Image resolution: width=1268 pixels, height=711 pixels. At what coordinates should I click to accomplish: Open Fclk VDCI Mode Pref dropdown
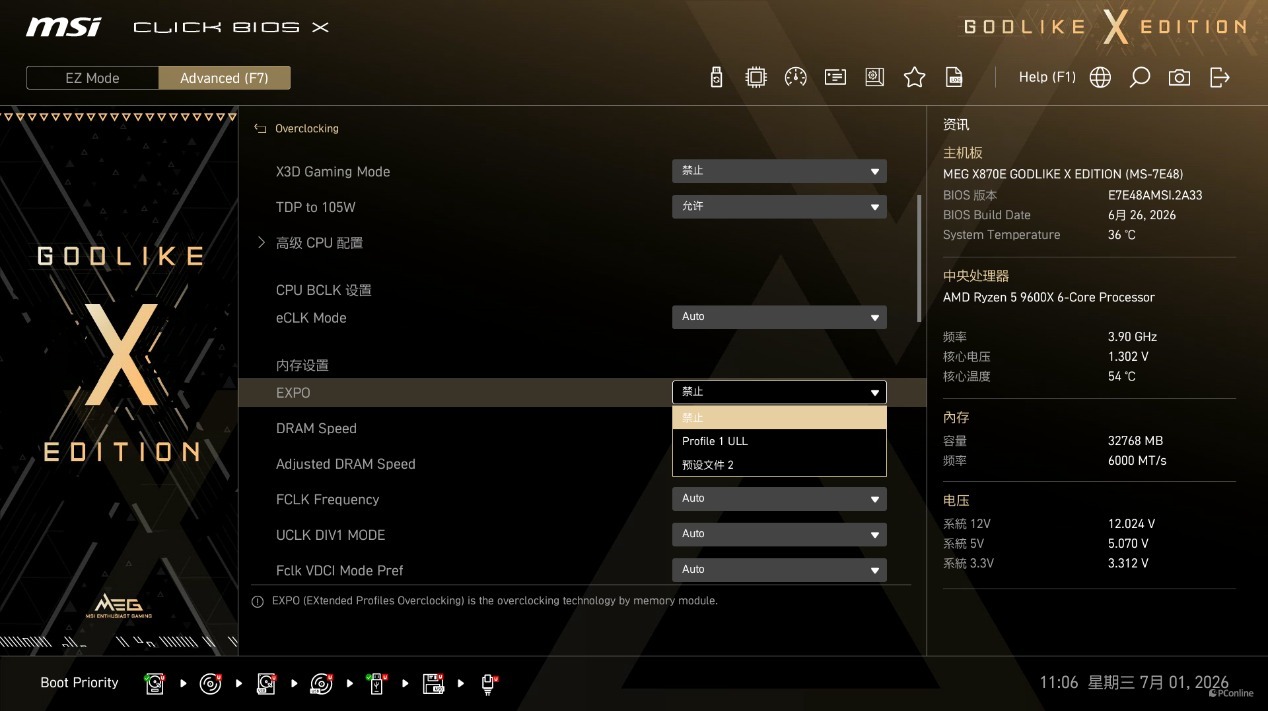779,569
